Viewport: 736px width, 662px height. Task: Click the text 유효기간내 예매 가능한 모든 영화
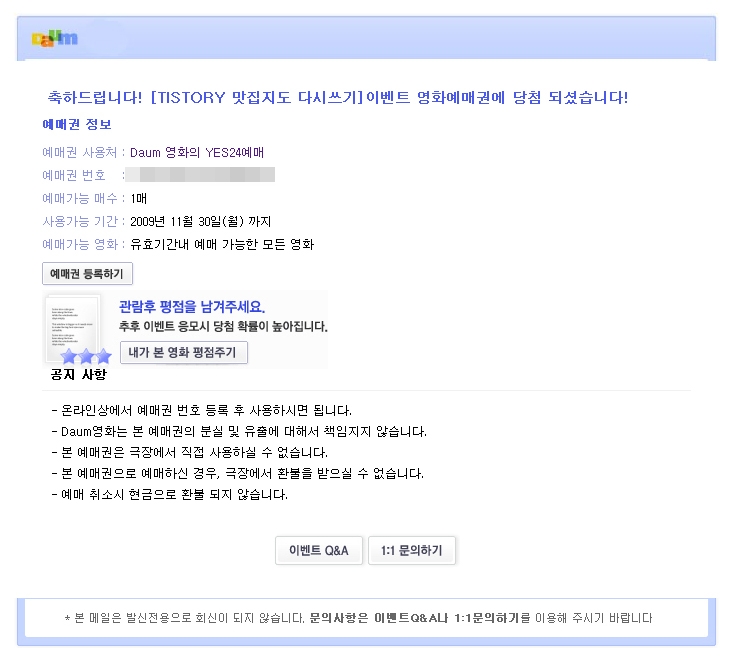(x=222, y=245)
